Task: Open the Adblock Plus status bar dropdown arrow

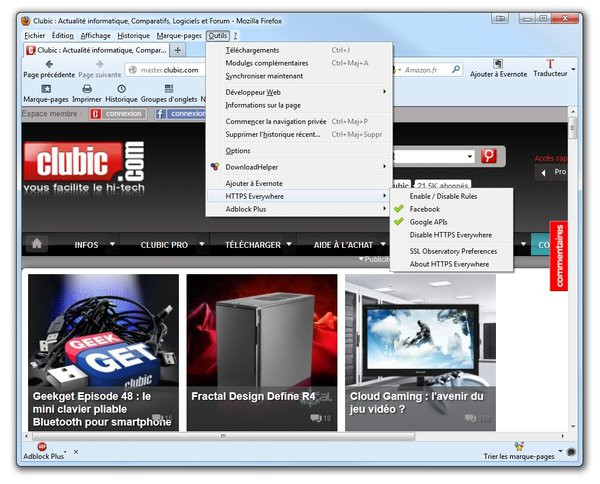Action: tap(65, 452)
